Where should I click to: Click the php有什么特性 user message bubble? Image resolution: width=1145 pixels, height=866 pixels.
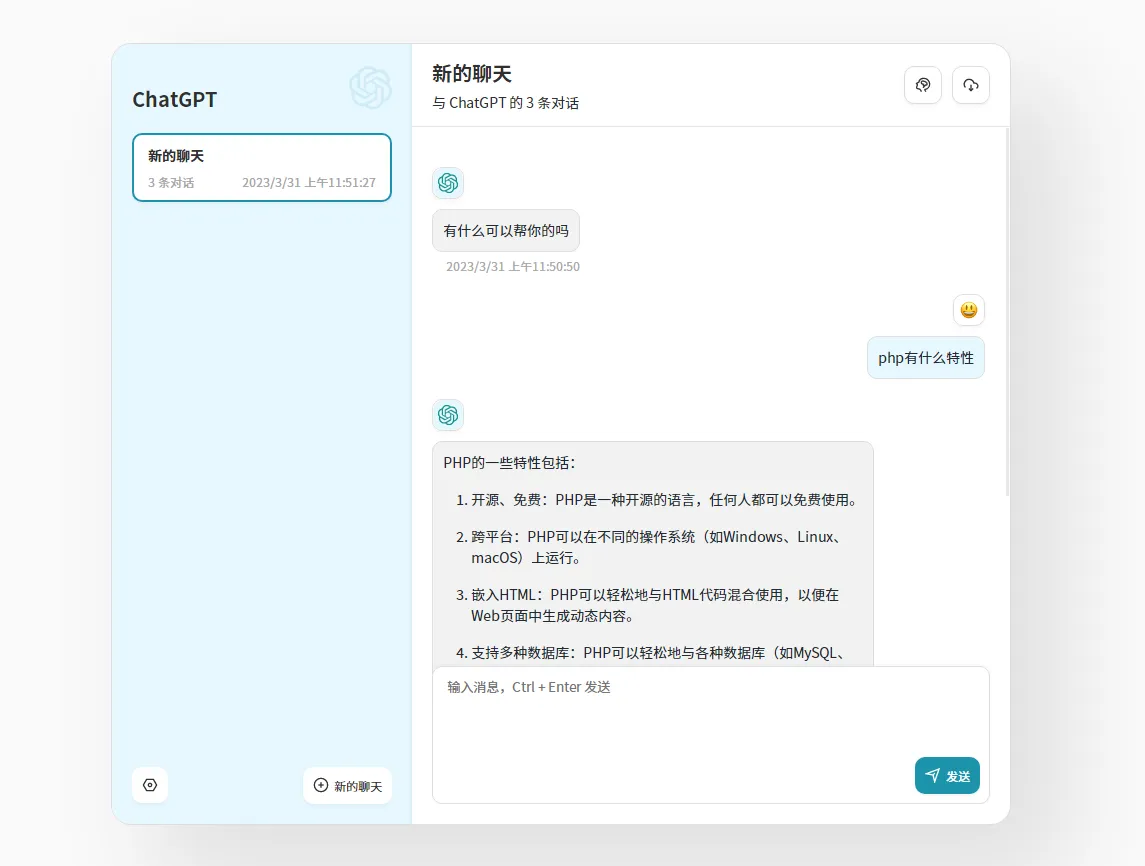[x=926, y=358]
